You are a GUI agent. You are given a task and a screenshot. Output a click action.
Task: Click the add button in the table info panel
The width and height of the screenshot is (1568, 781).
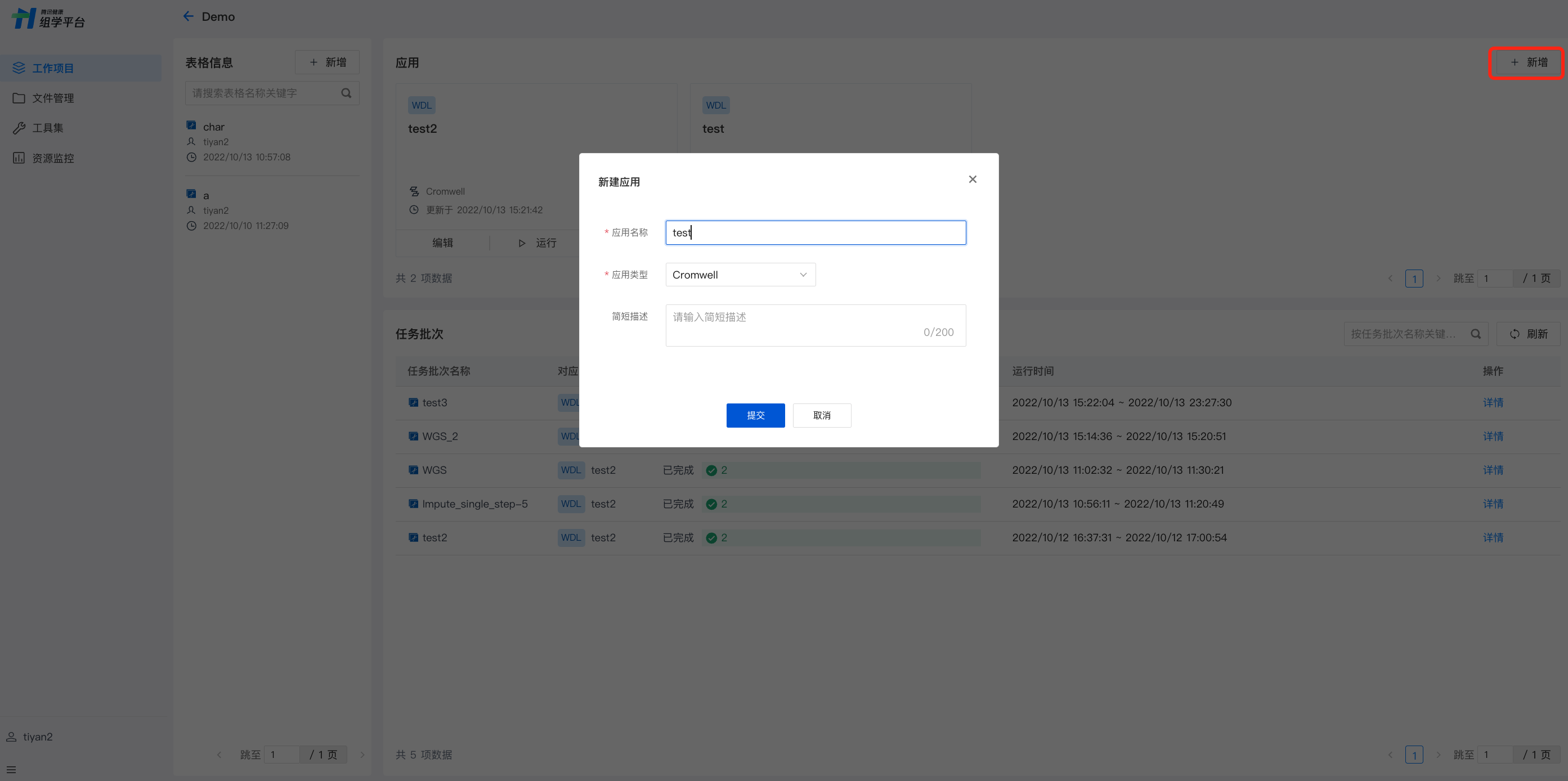(x=327, y=62)
